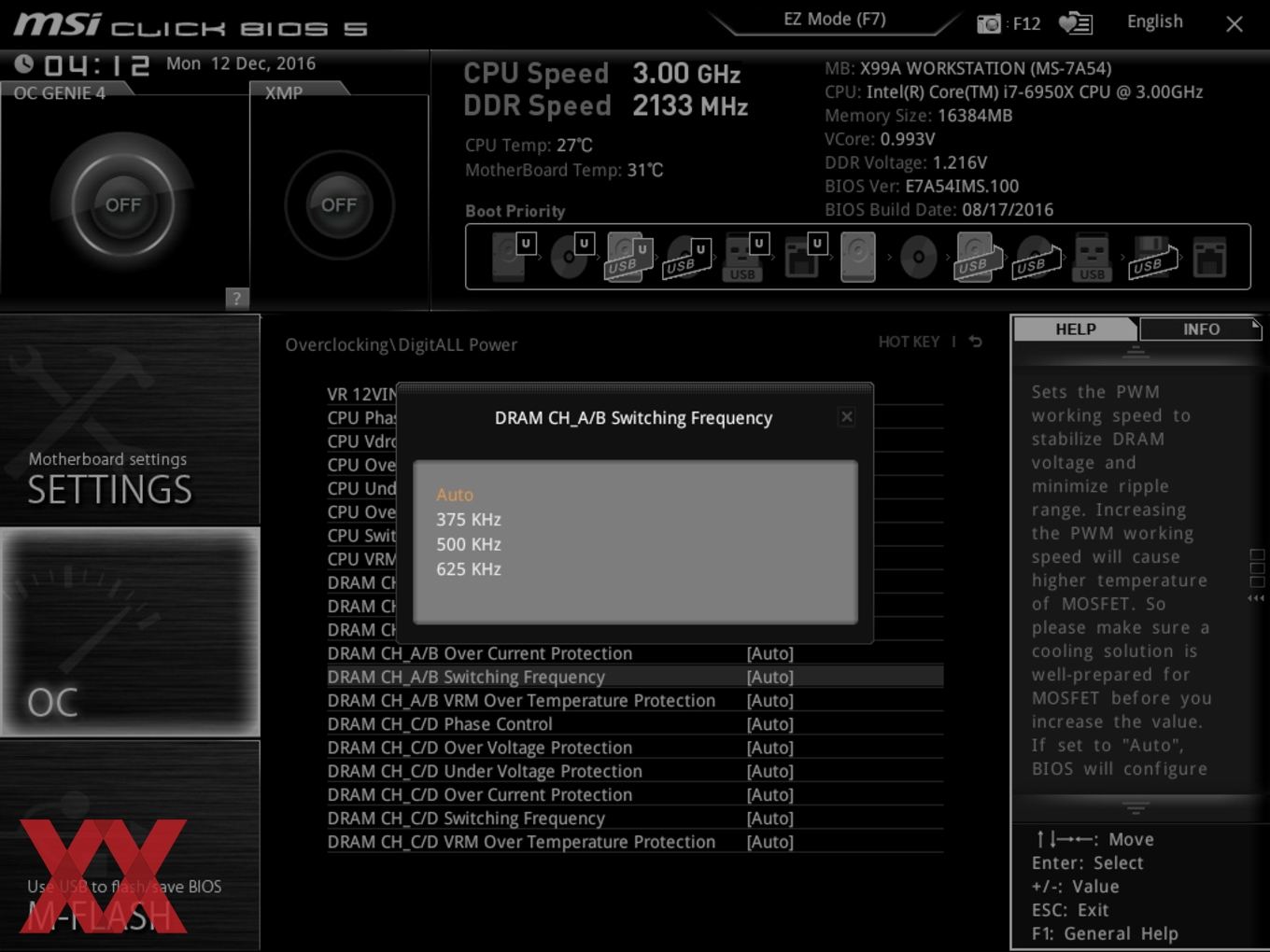This screenshot has width=1270, height=952.
Task: Switch to EZ Mode (F7)
Action: coord(835,20)
